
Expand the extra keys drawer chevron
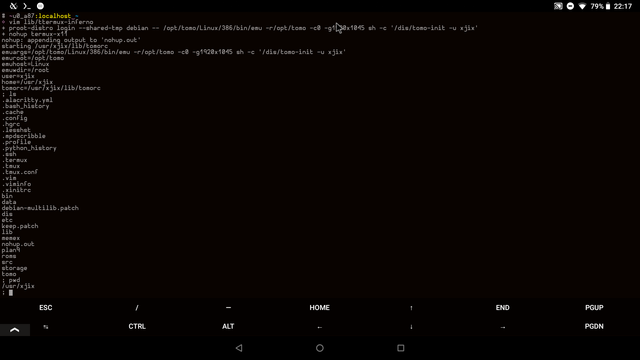tap(15, 330)
